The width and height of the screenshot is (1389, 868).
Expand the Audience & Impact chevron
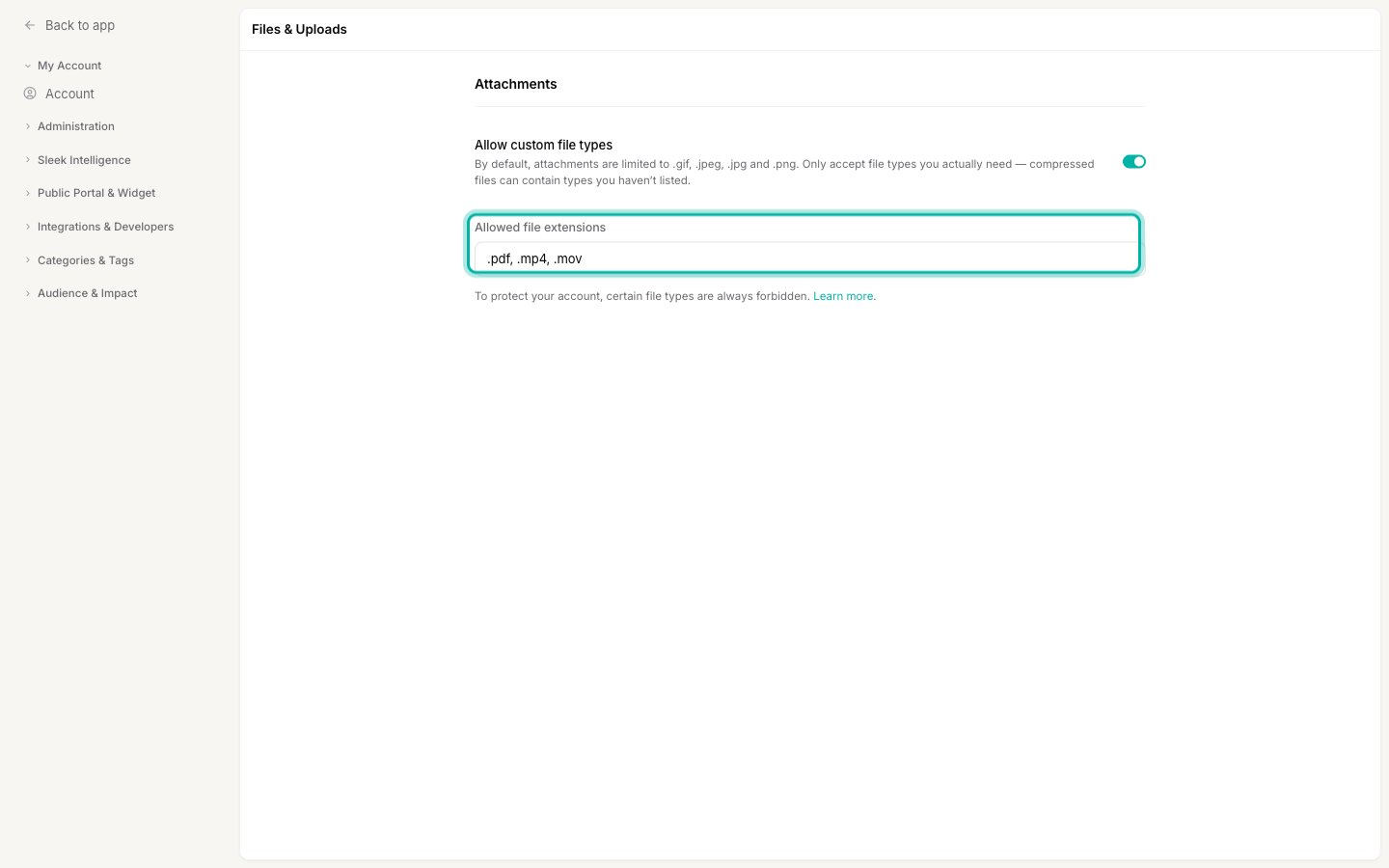(28, 293)
